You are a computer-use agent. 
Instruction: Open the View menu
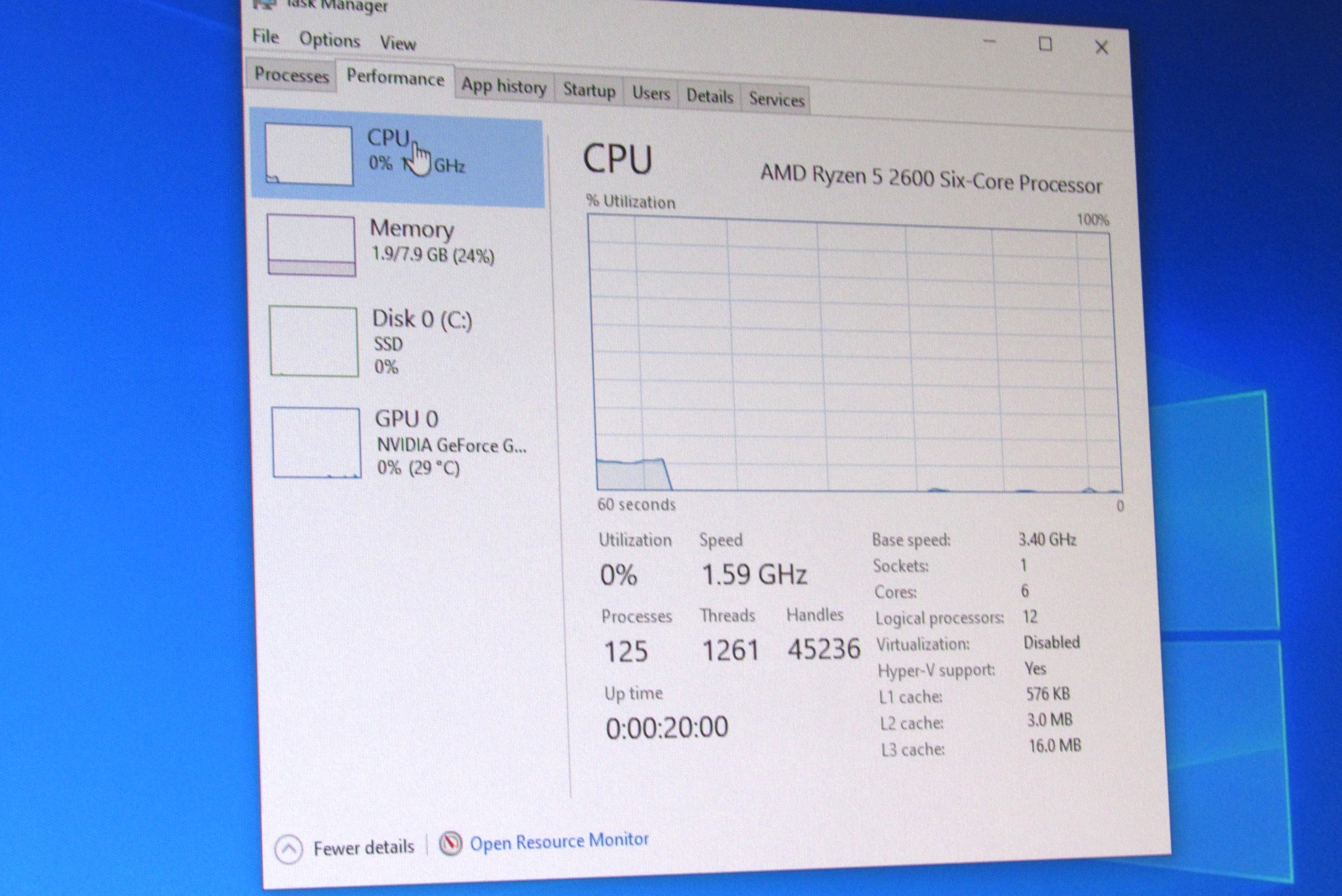[x=398, y=43]
